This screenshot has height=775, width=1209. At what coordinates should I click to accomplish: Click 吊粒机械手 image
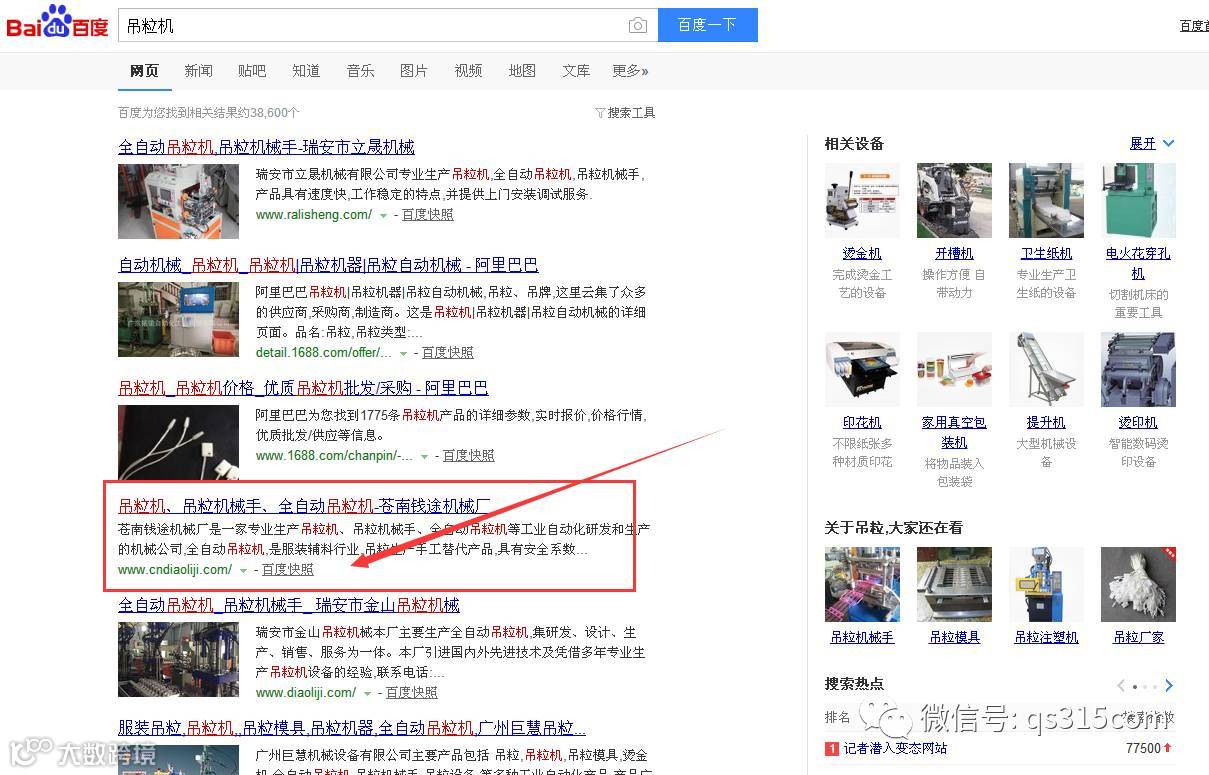(x=862, y=584)
